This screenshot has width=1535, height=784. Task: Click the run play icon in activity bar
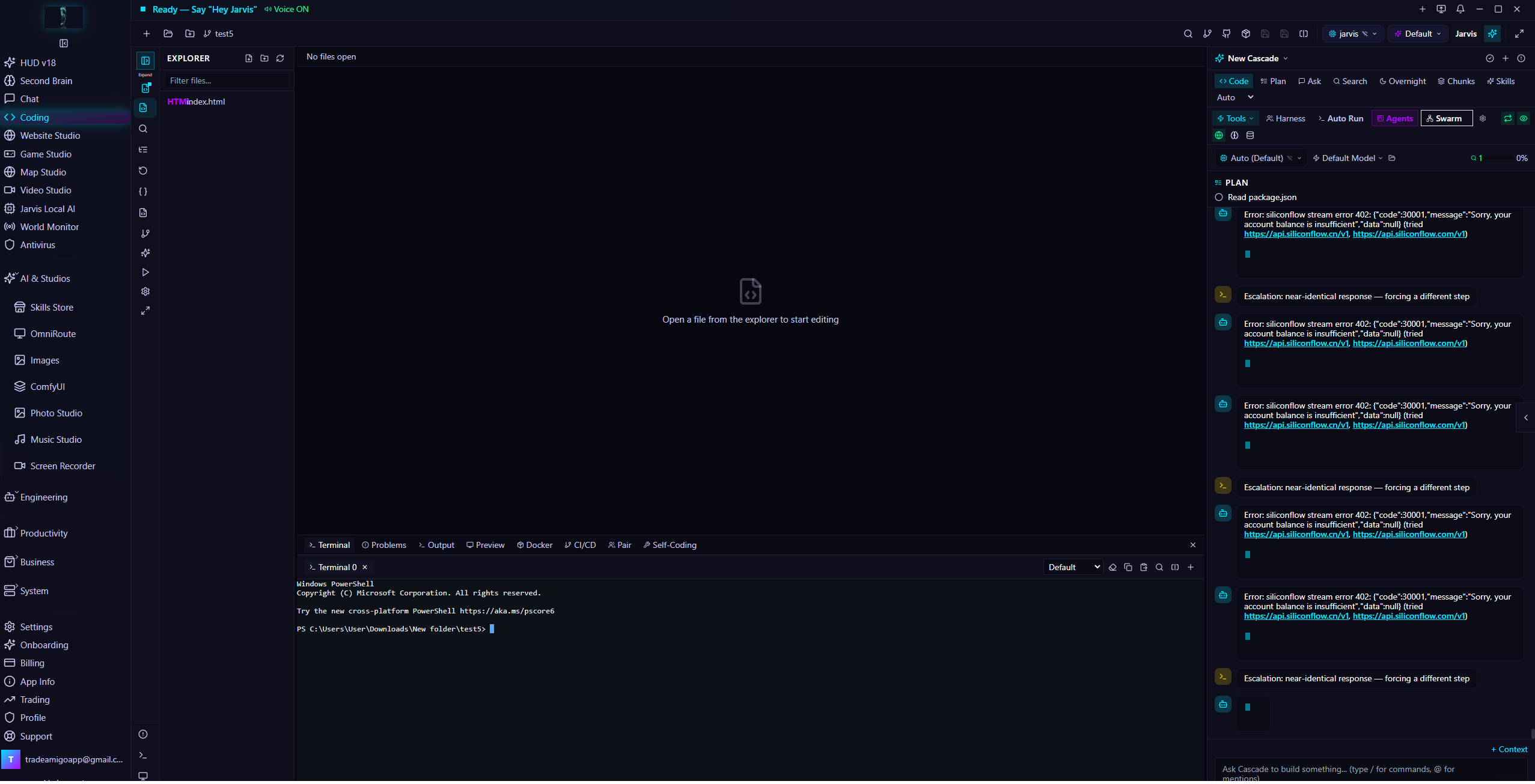[x=145, y=272]
